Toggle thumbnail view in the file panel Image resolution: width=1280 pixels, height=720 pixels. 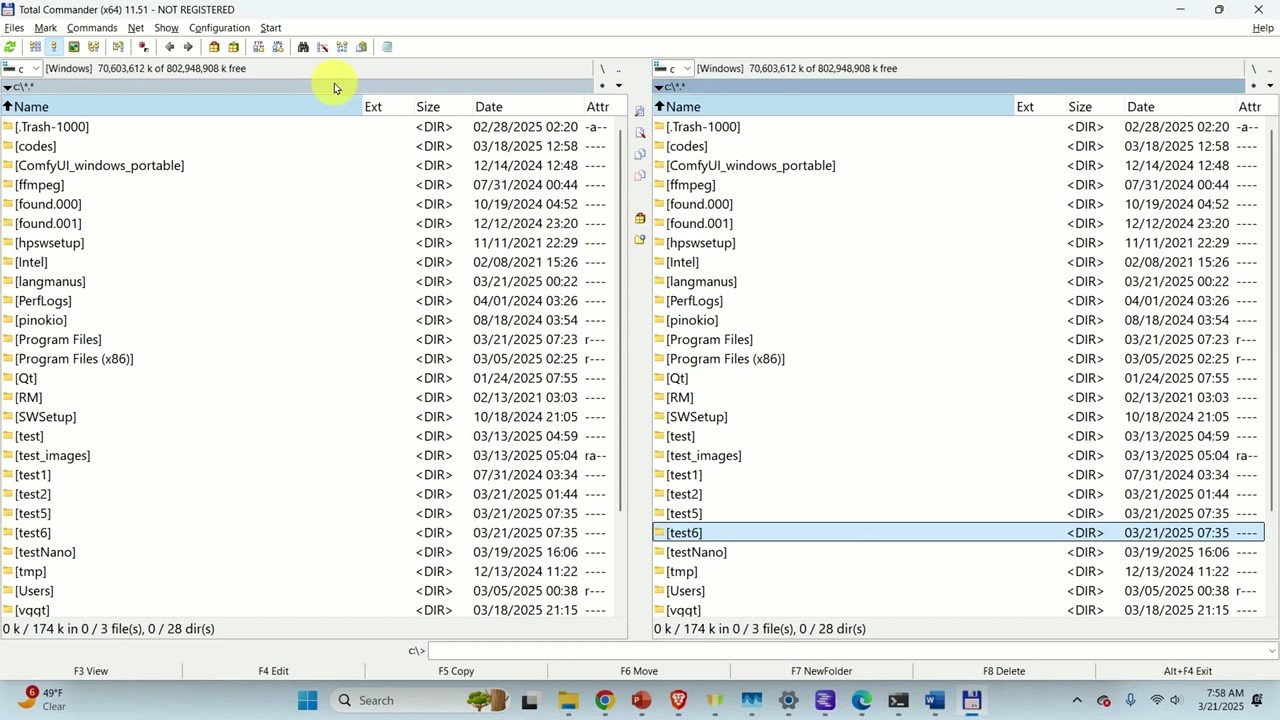pyautogui.click(x=75, y=47)
